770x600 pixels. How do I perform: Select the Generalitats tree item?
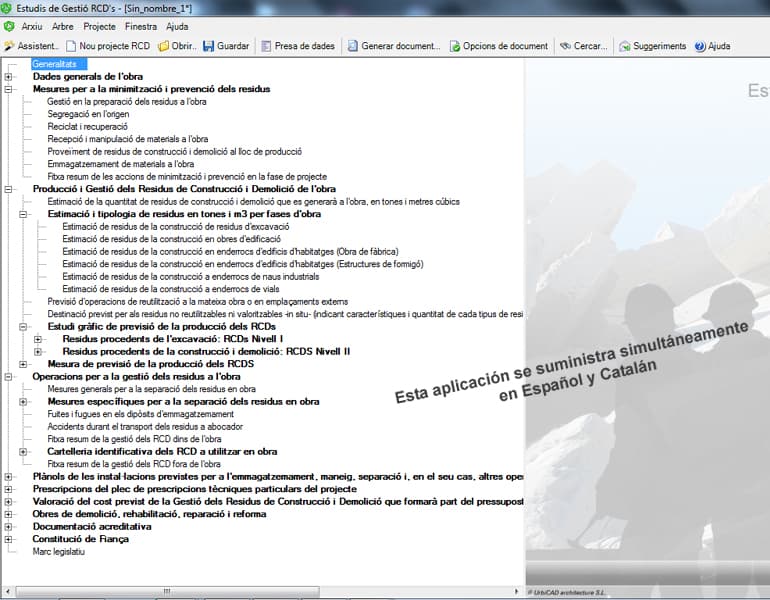pyautogui.click(x=58, y=64)
